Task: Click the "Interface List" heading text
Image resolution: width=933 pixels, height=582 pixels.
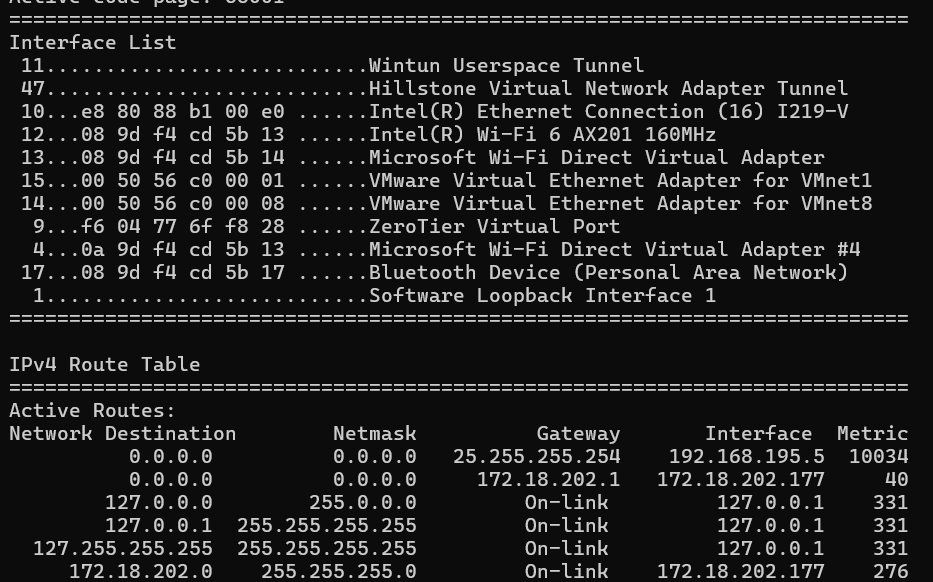Action: click(92, 42)
